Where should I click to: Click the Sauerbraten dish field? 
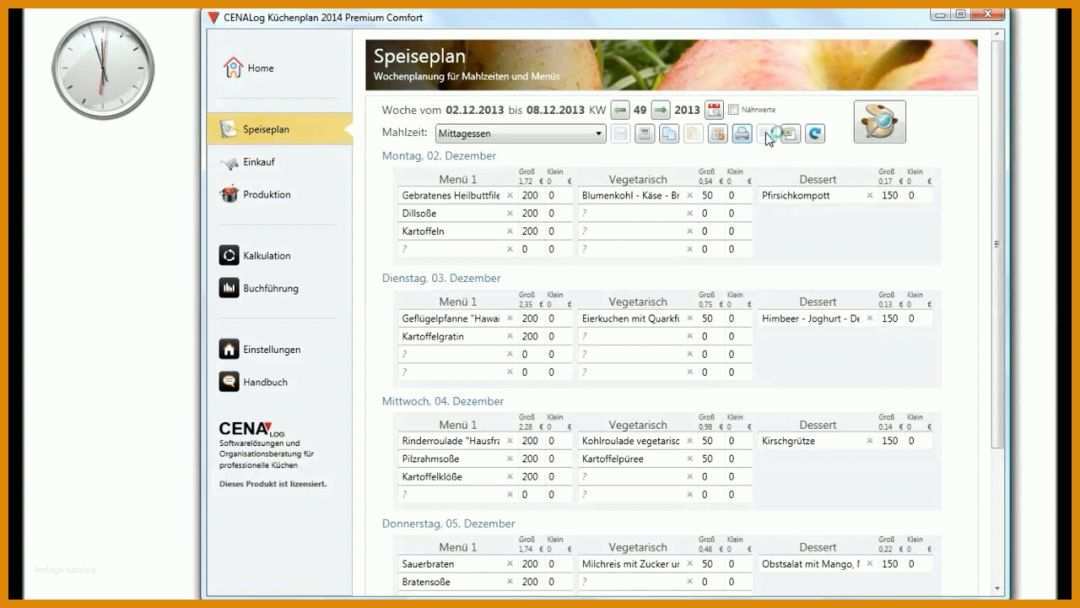click(450, 563)
